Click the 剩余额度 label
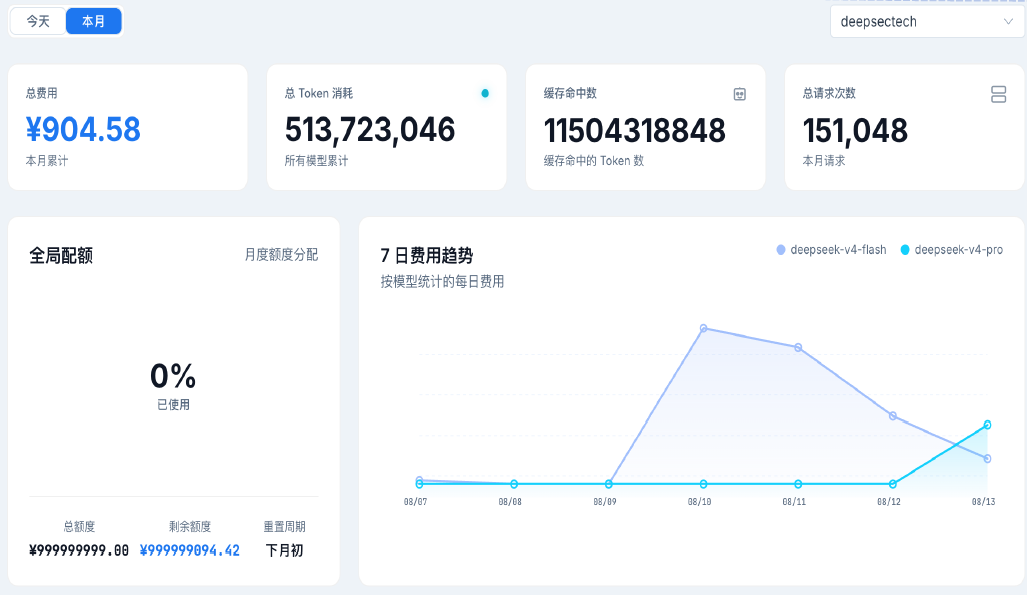Screen dimensions: 1027x595 tap(190, 526)
